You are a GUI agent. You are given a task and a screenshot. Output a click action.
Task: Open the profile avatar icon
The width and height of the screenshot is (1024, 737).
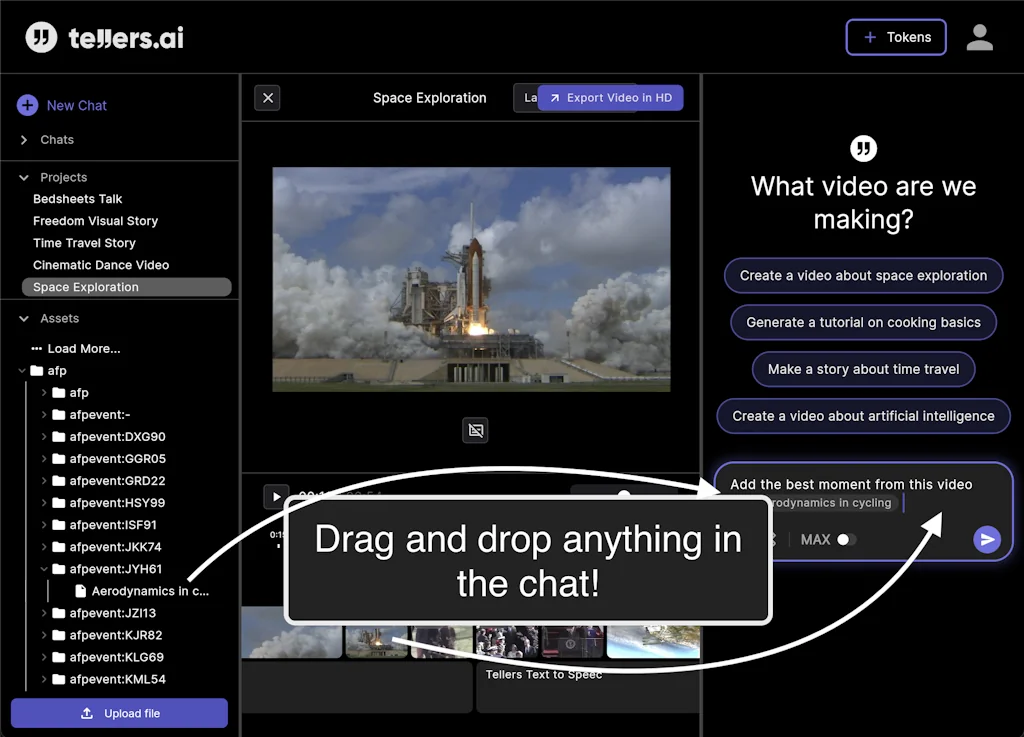click(x=980, y=37)
